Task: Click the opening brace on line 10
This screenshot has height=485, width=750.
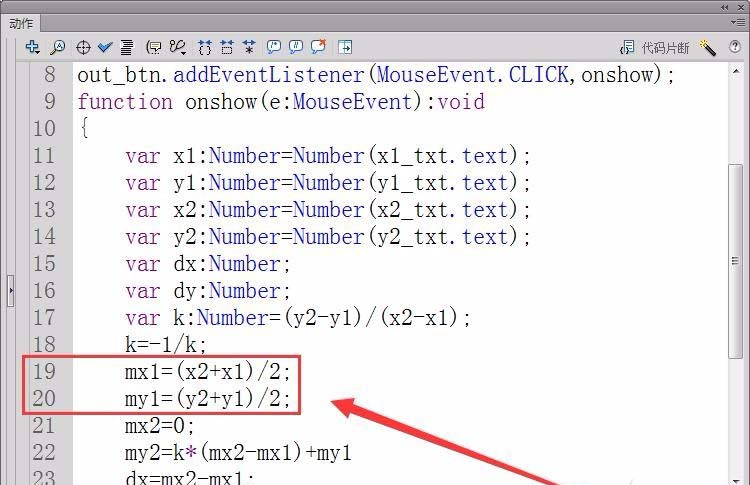Action: (84, 128)
